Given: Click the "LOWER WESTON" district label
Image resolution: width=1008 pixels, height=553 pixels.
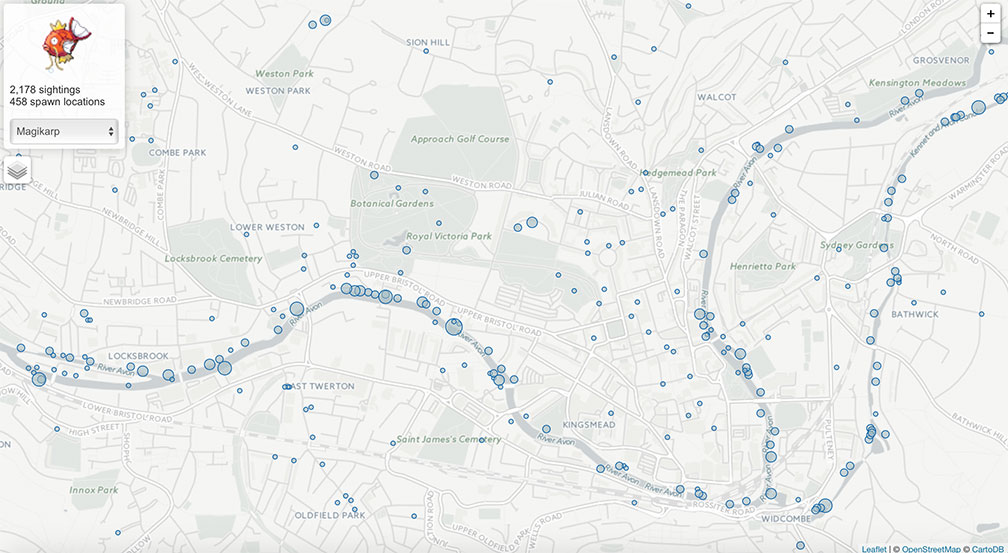Looking at the screenshot, I should click(x=267, y=227).
